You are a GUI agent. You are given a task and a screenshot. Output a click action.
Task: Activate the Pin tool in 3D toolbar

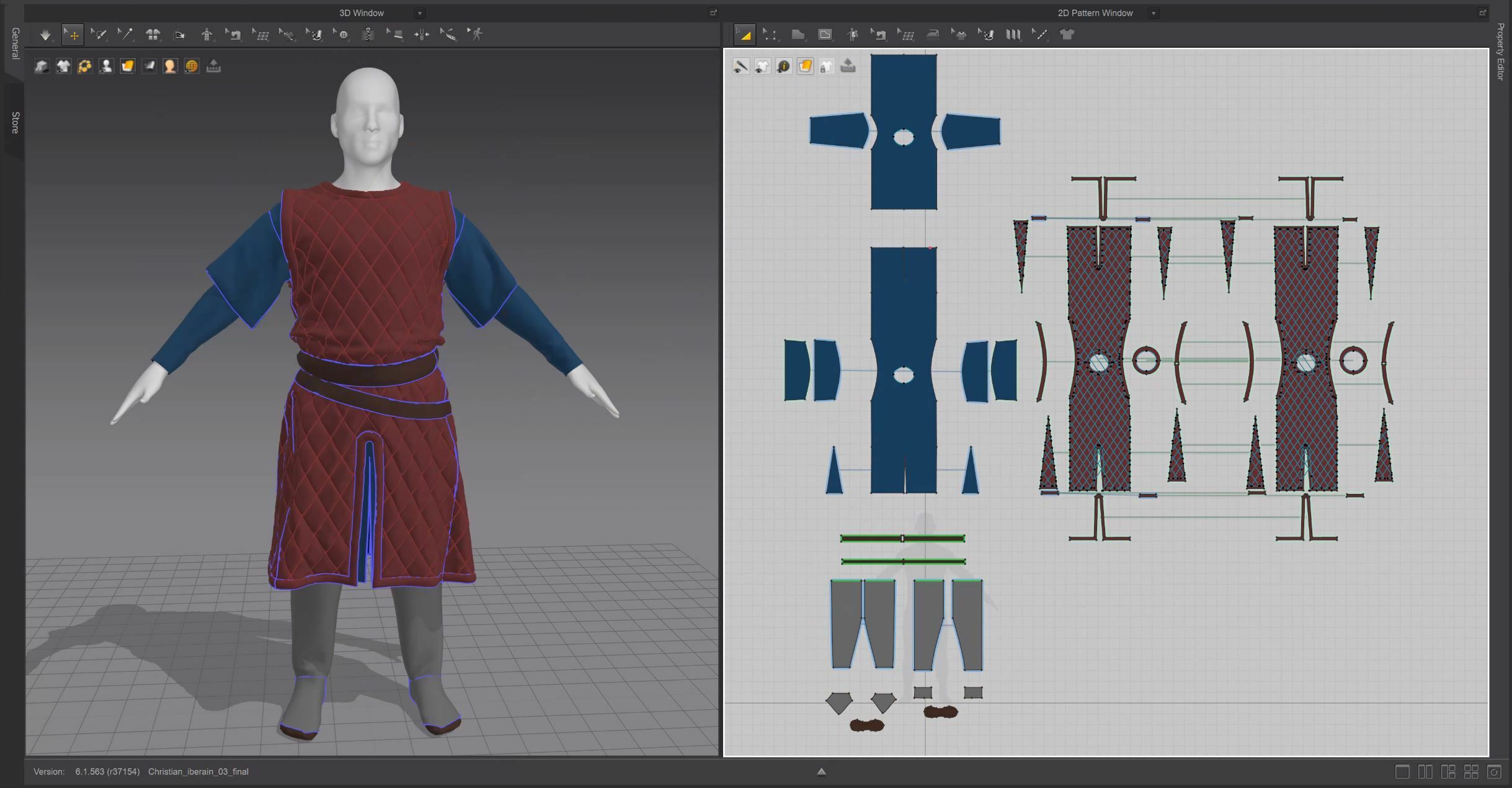click(125, 35)
